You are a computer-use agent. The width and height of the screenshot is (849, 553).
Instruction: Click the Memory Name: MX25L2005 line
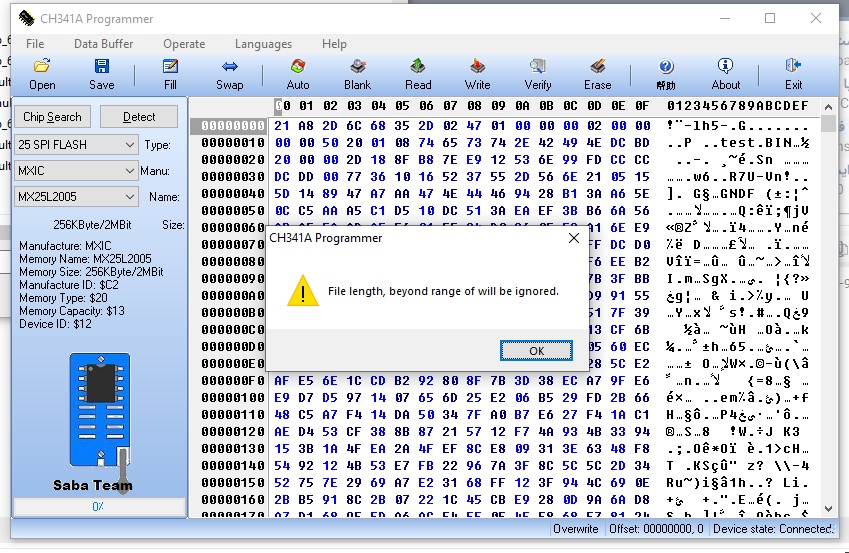(x=86, y=259)
